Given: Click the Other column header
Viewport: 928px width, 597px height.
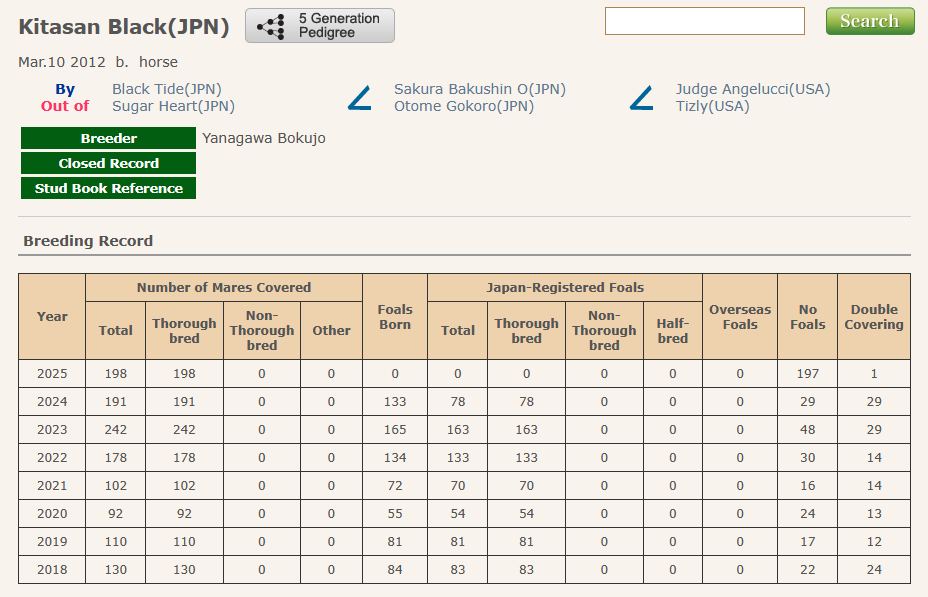Looking at the screenshot, I should click(331, 331).
